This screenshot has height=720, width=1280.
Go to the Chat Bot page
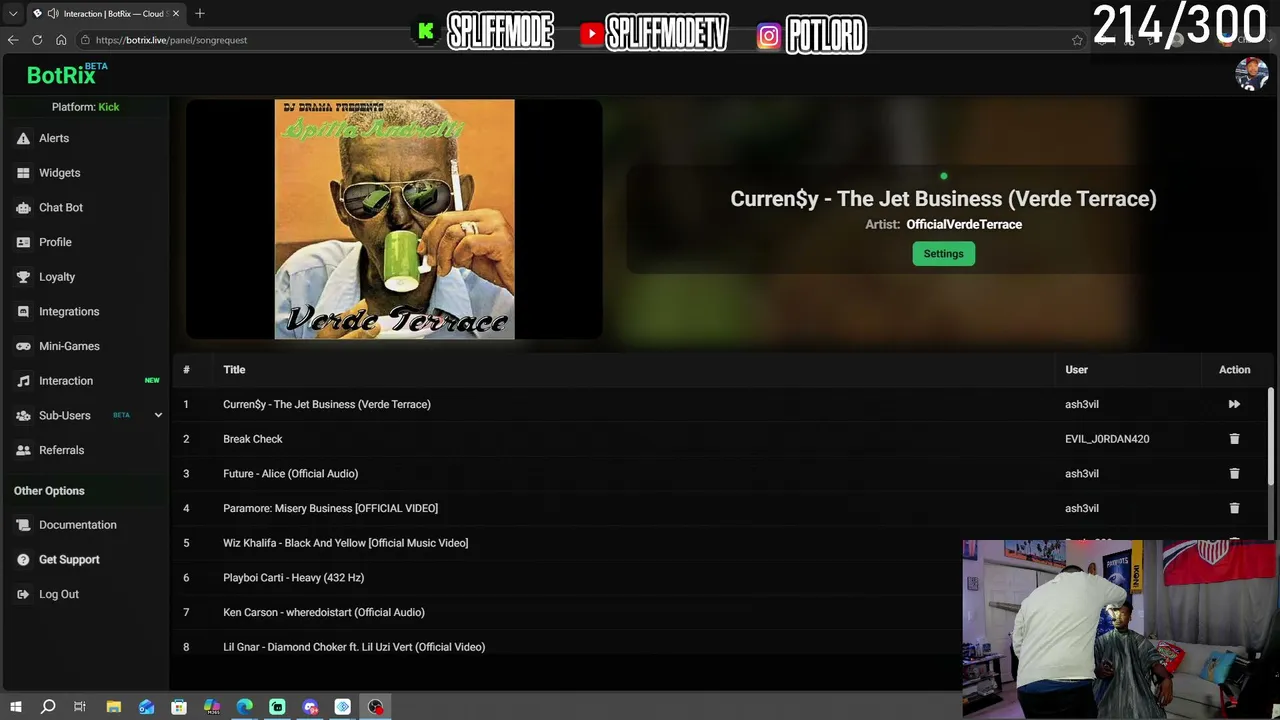coord(60,207)
